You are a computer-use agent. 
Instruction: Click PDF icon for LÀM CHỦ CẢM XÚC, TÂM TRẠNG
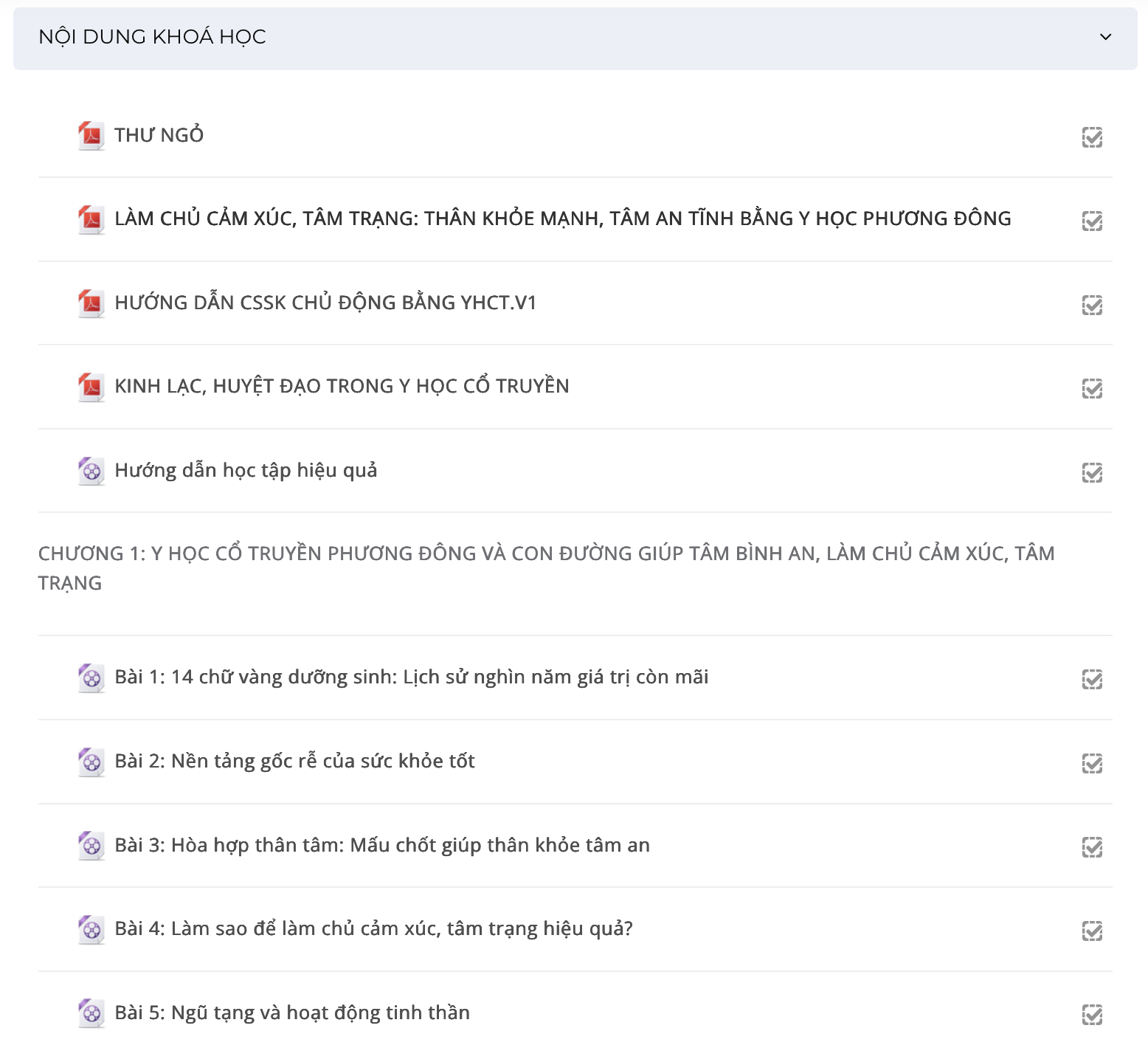tap(91, 219)
